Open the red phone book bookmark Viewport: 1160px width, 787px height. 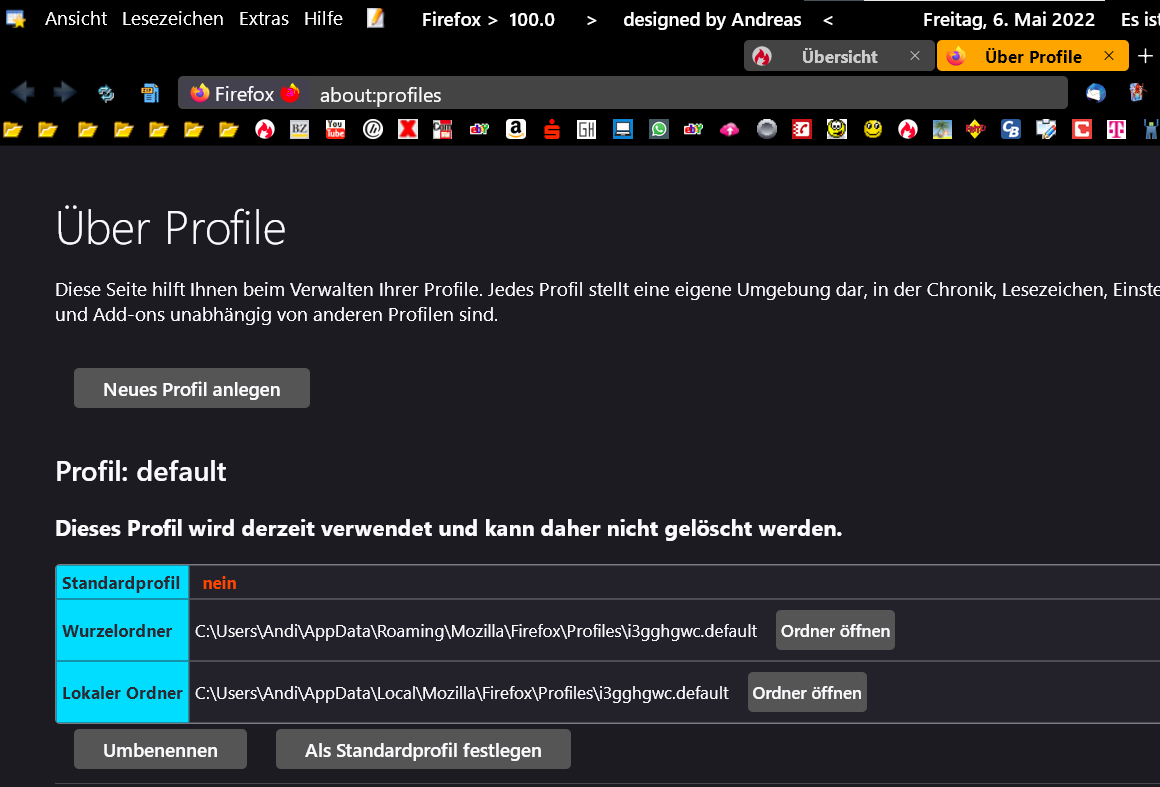[802, 129]
